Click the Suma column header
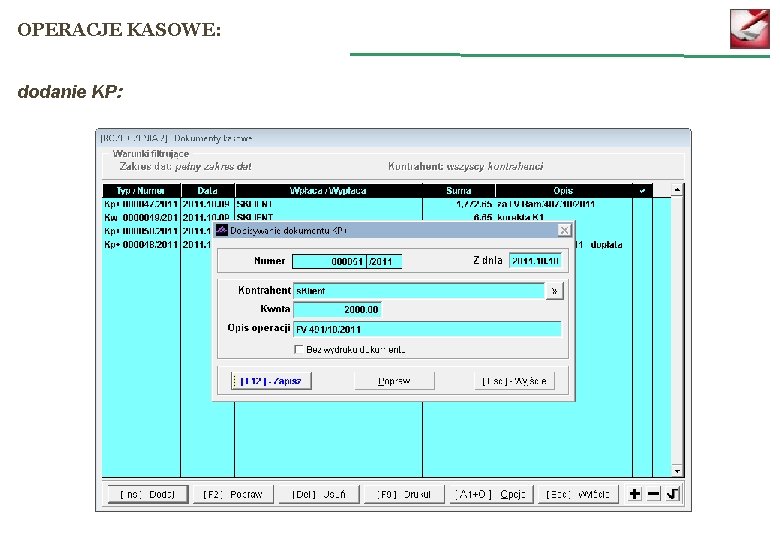Image resolution: width=780 pixels, height=540 pixels. (459, 190)
